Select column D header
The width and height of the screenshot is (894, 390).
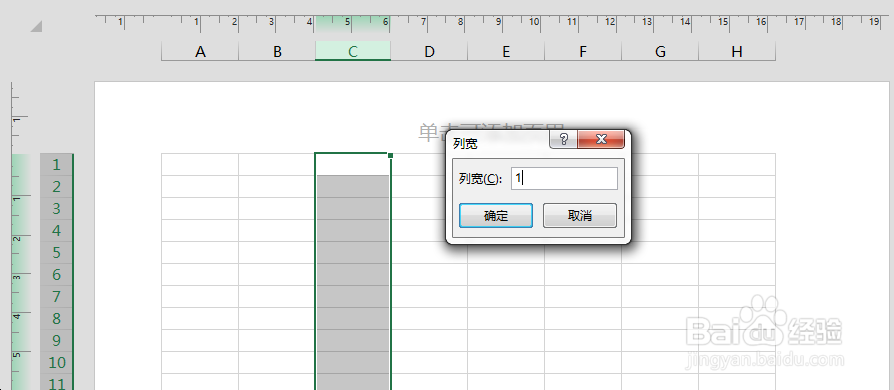pos(429,51)
